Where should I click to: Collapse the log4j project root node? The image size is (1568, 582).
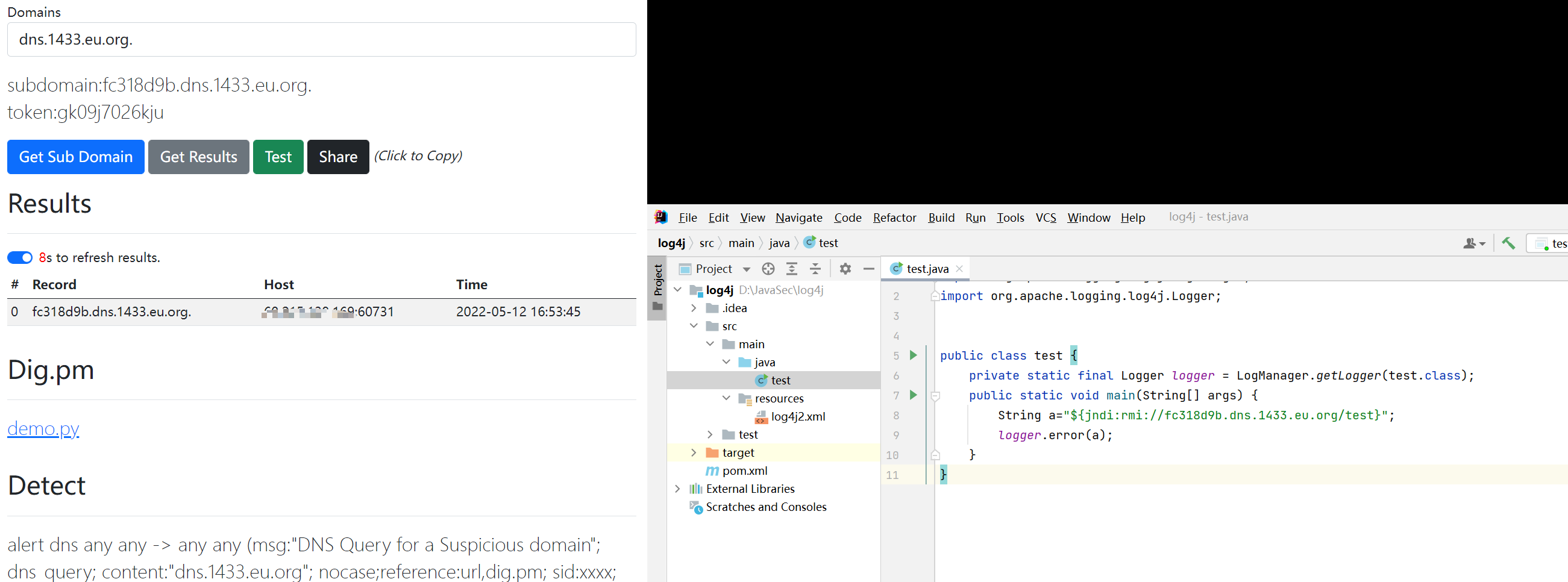pyautogui.click(x=677, y=290)
